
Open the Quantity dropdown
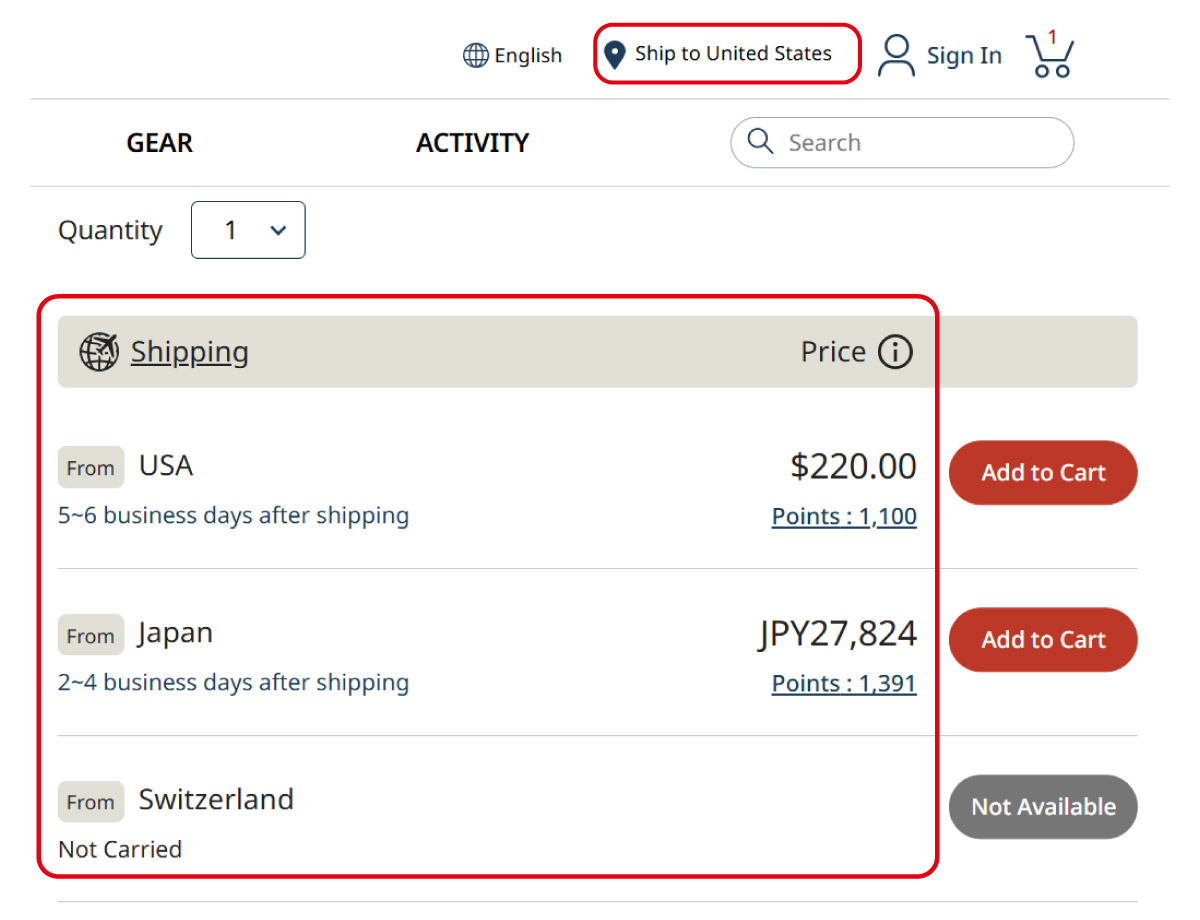tap(248, 230)
